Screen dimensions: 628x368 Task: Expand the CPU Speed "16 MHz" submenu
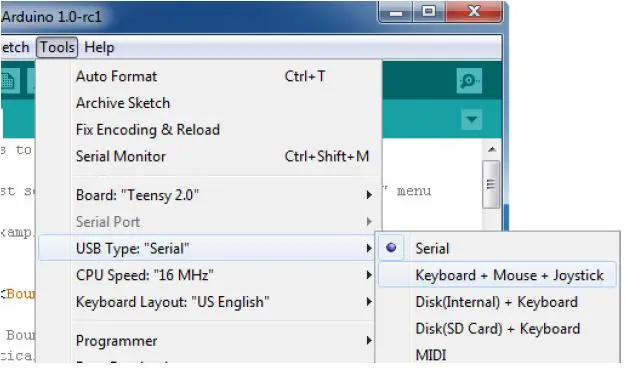pyautogui.click(x=207, y=275)
